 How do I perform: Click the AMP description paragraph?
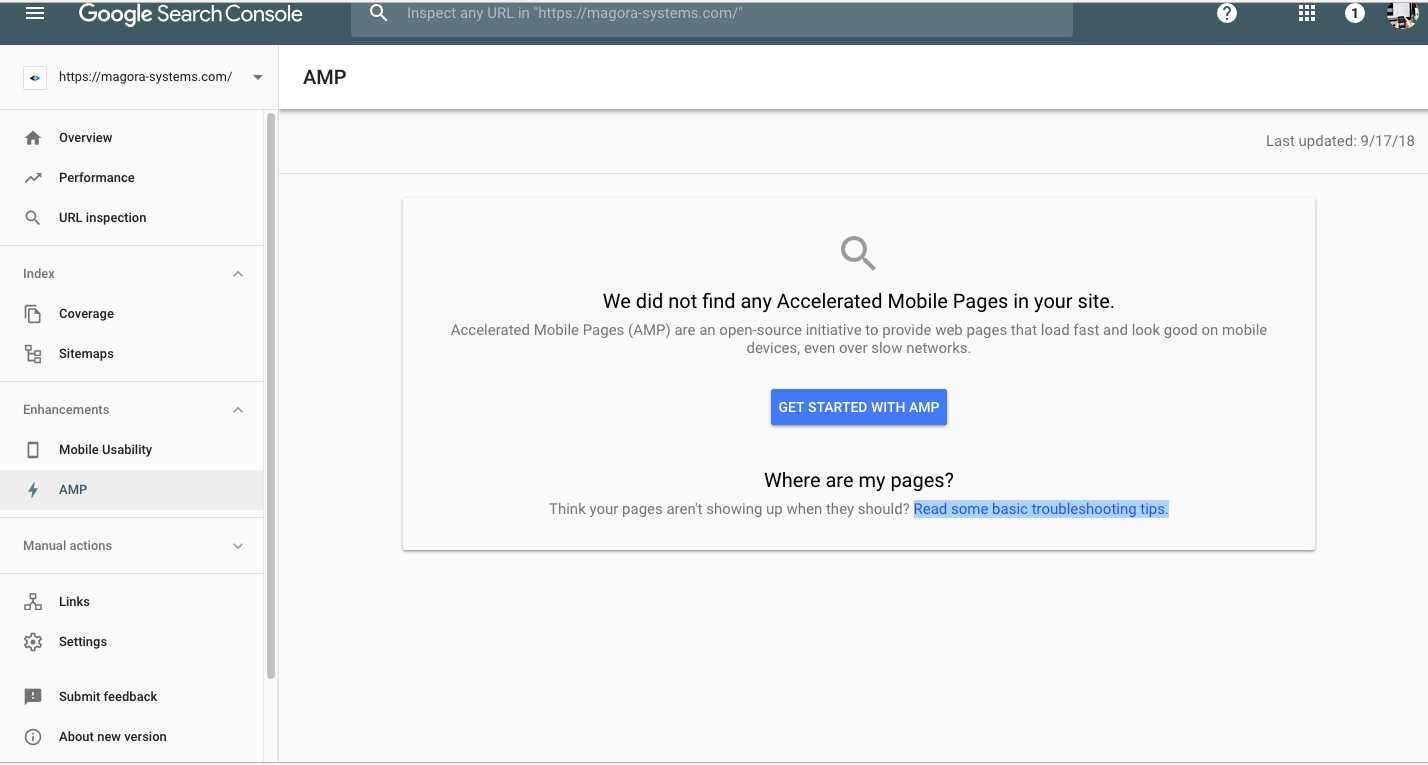coord(859,339)
